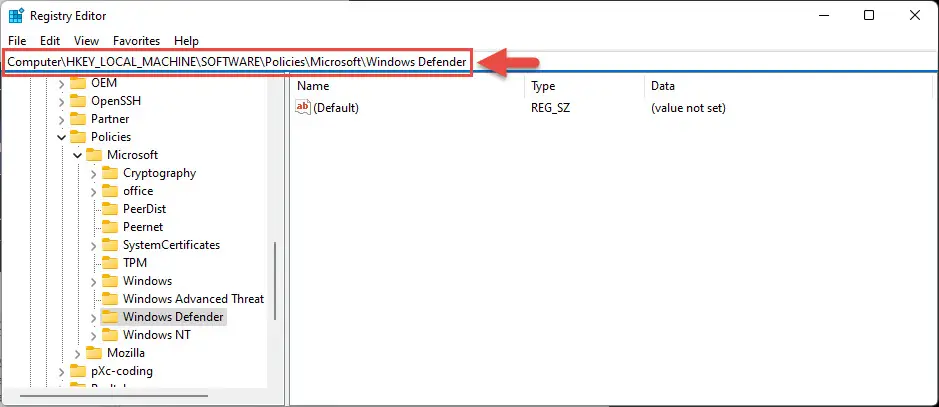Screen dimensions: 939x407
Task: Click the OEM folder icon
Action: (x=78, y=83)
